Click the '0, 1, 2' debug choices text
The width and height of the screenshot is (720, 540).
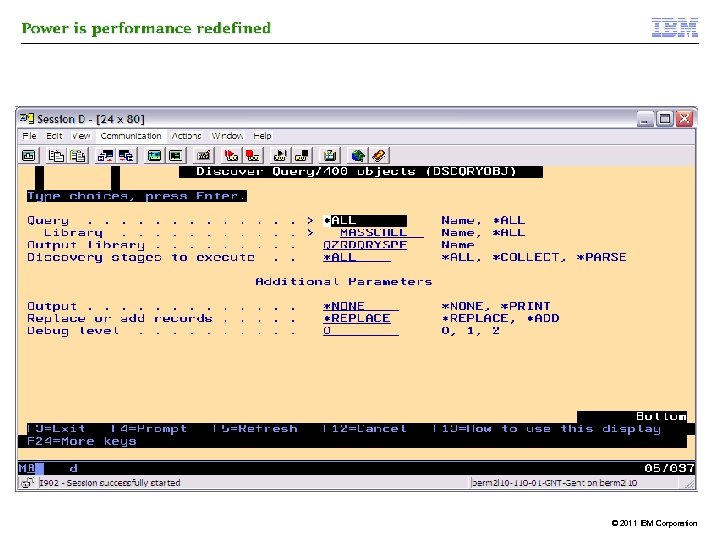pyautogui.click(x=470, y=331)
